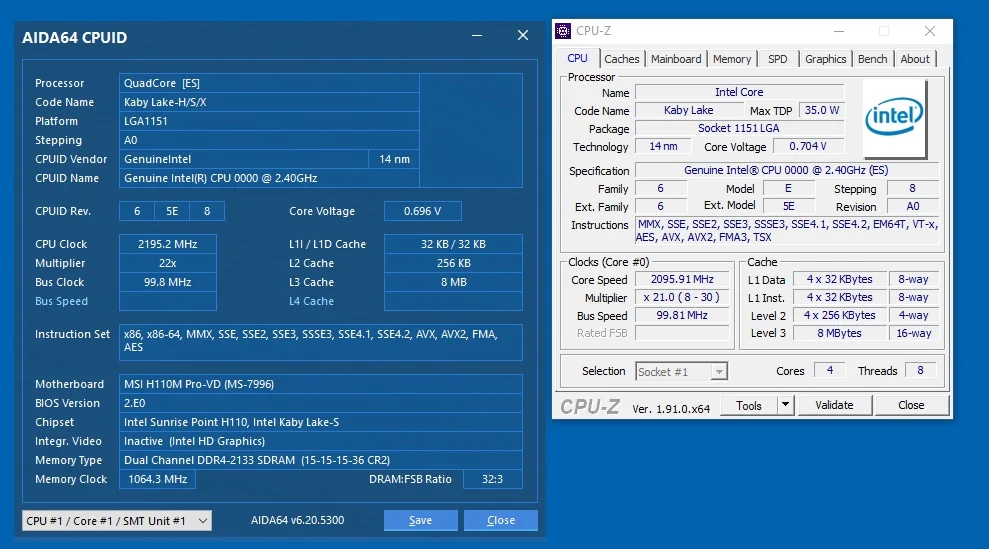Click the Bus Speed value 99.81 MHz in CPU-Z
The image size is (989, 549).
(x=682, y=315)
